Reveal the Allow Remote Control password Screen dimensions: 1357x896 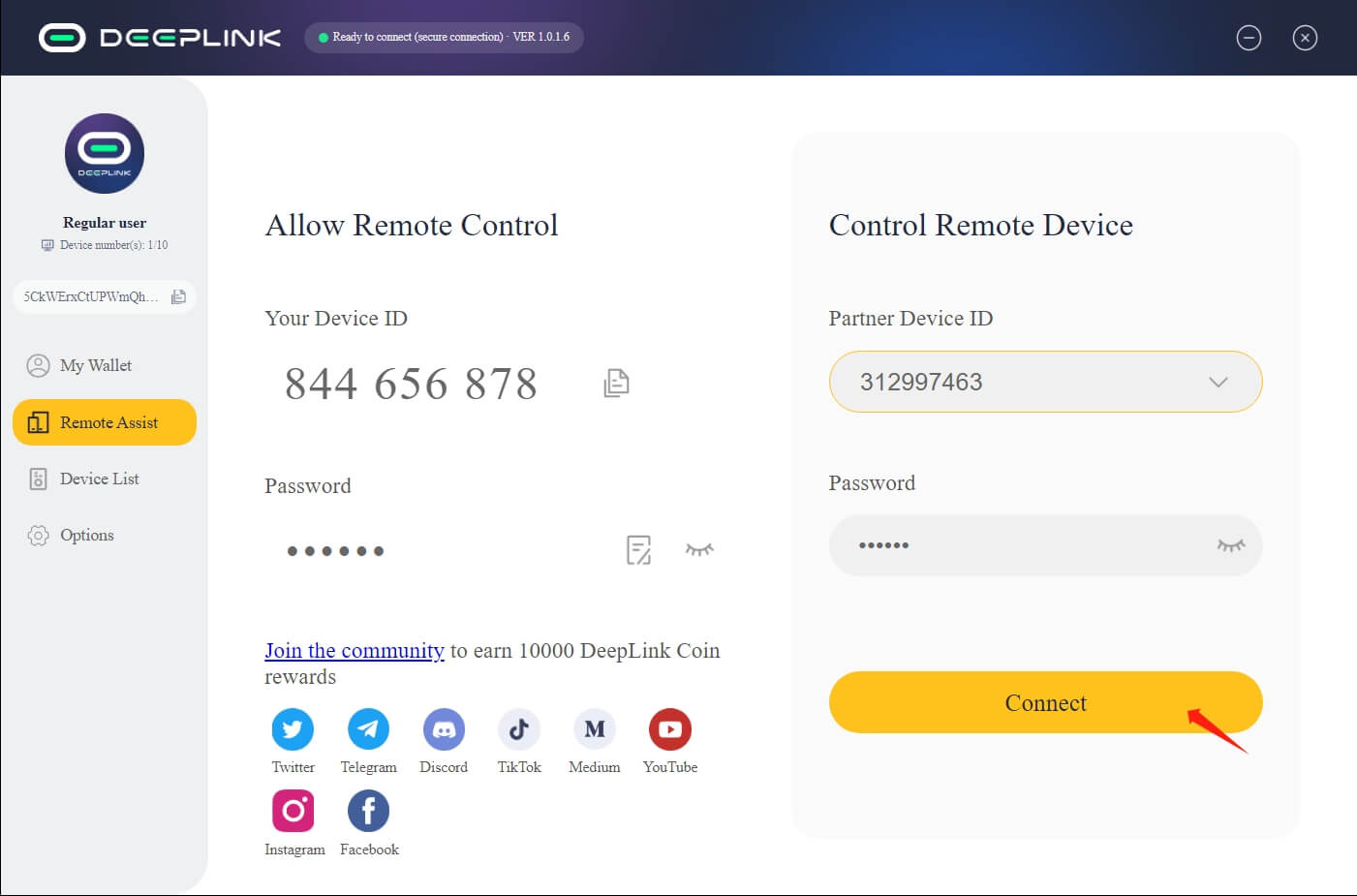pyautogui.click(x=699, y=549)
